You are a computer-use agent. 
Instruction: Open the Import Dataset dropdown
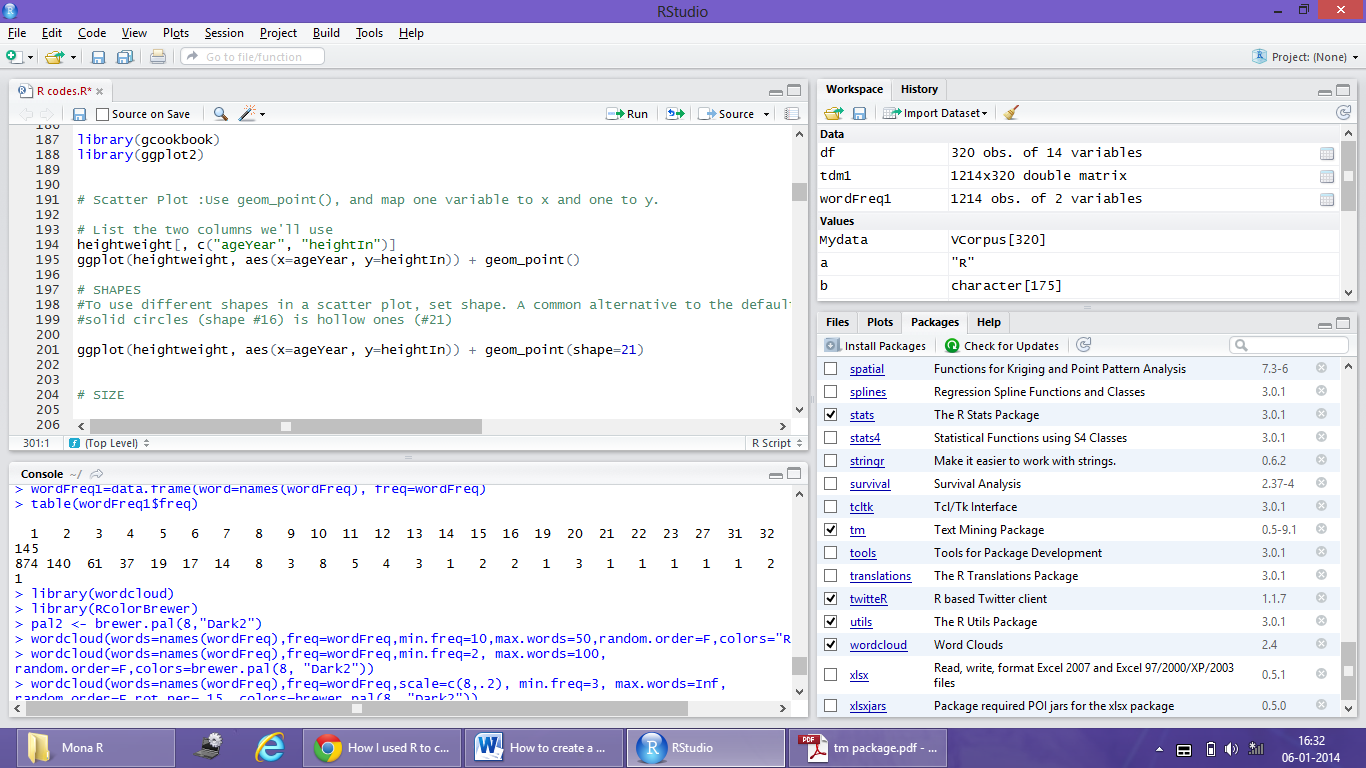coord(934,113)
